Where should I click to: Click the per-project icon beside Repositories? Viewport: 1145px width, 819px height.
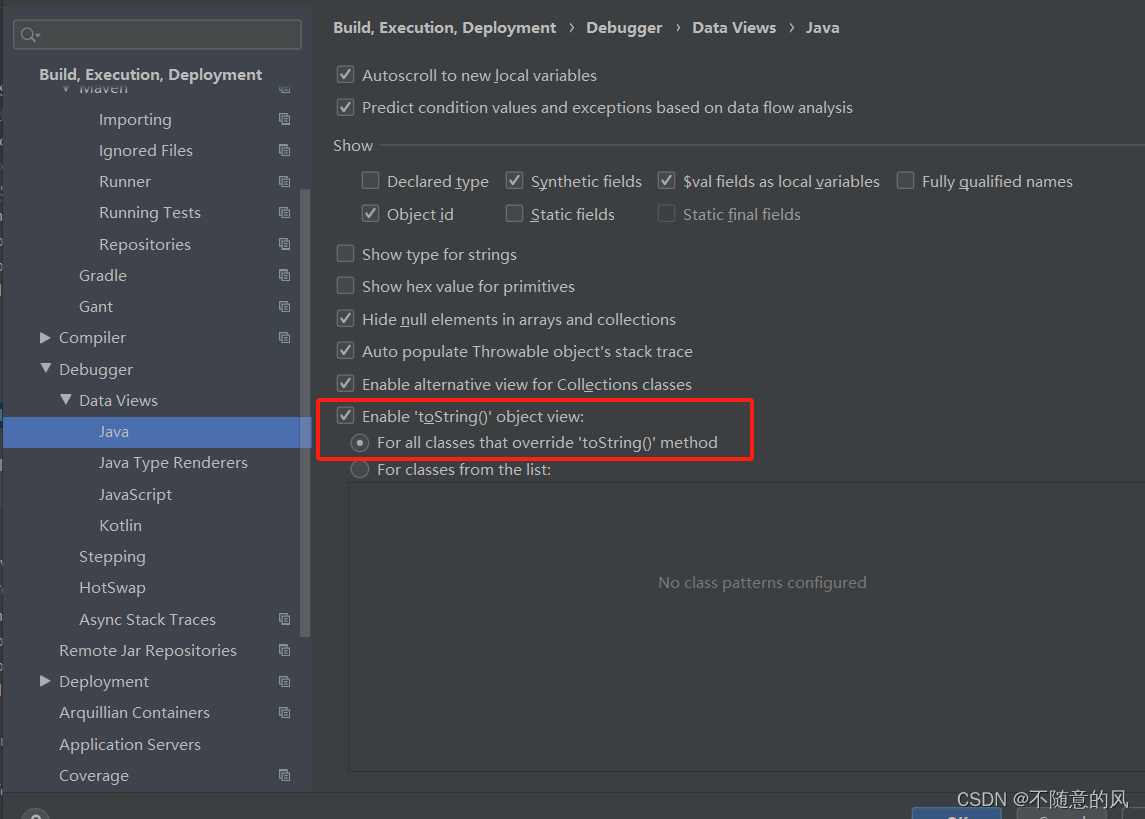coord(285,244)
